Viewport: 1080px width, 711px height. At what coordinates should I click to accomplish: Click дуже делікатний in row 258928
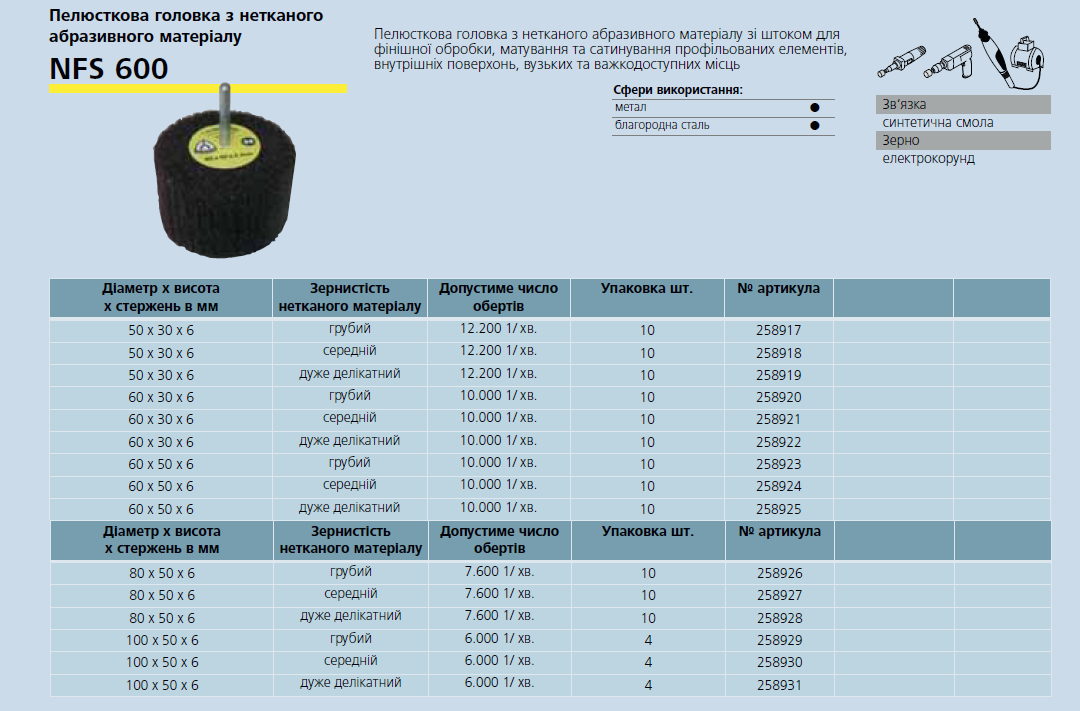tap(351, 616)
